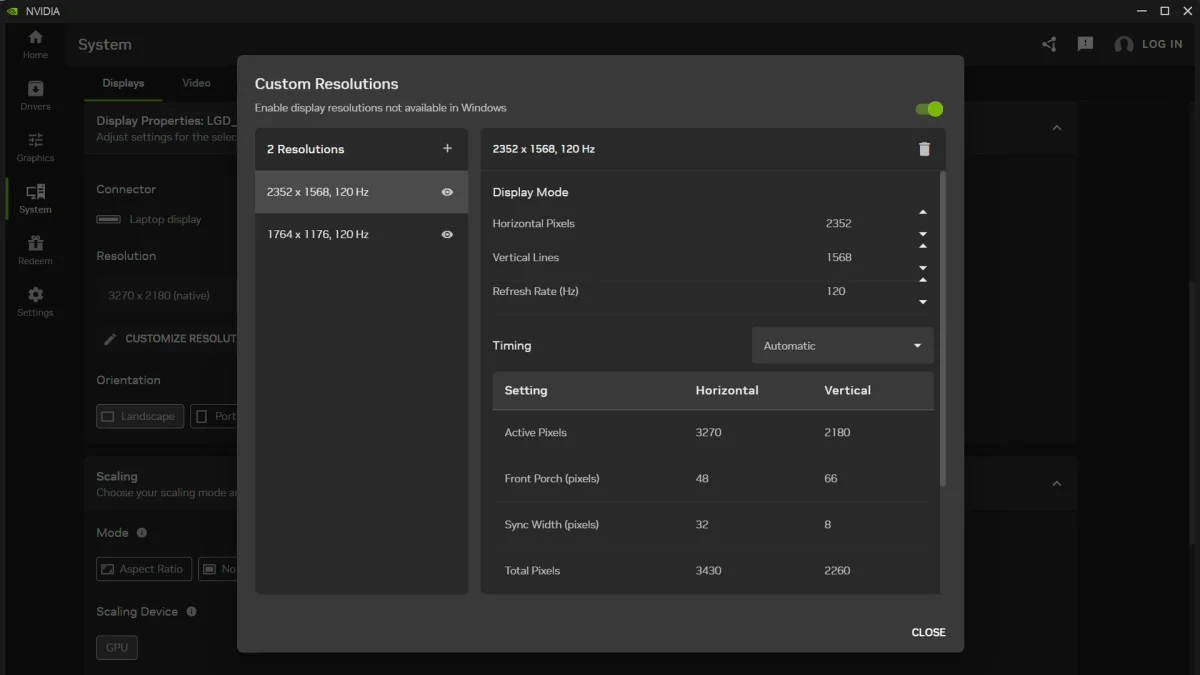Click the Laptop display connector icon
The width and height of the screenshot is (1200, 675).
click(x=108, y=219)
